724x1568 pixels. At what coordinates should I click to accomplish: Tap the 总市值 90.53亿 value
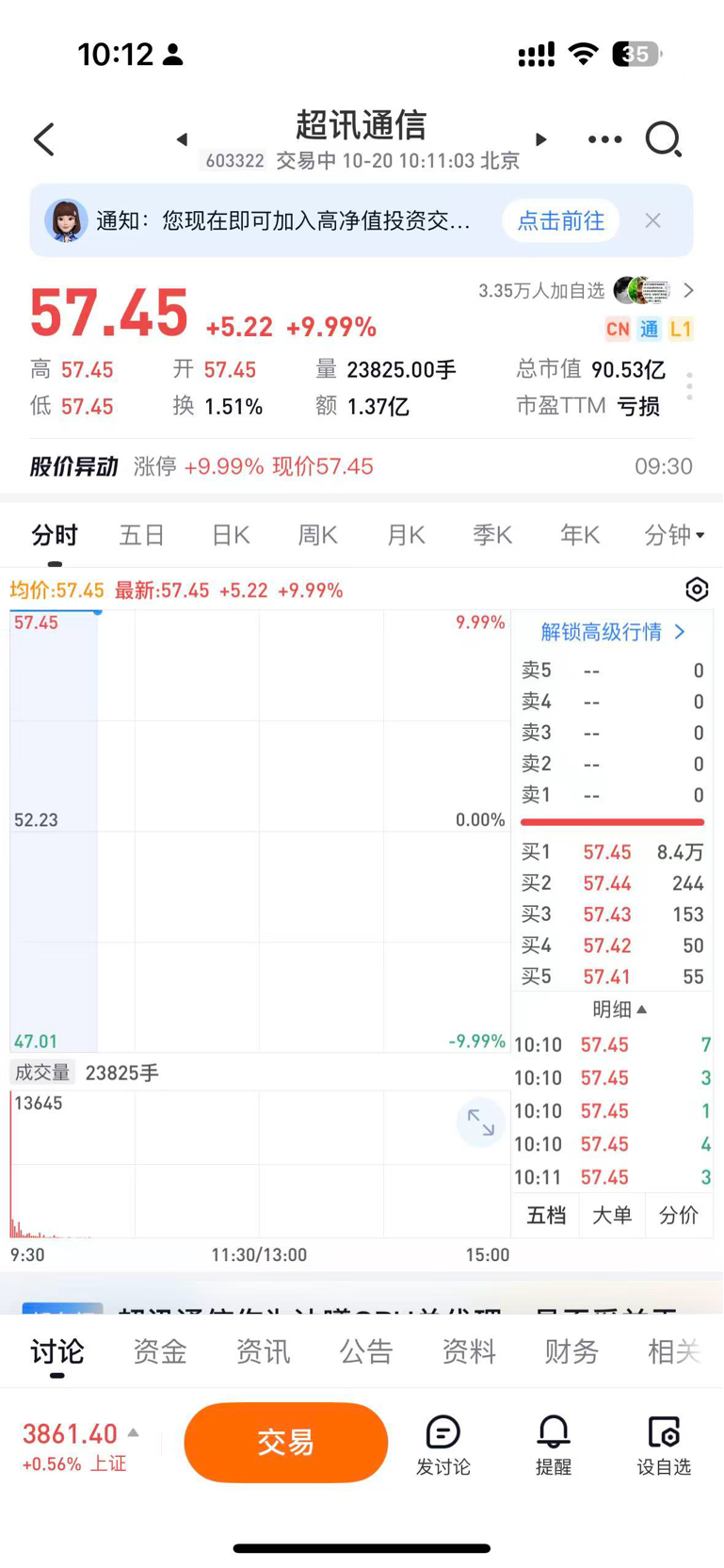point(629,369)
